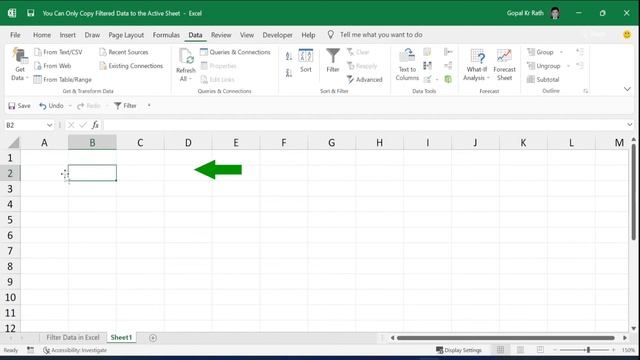Import From Table/Range
640x360 pixels.
pyautogui.click(x=62, y=80)
